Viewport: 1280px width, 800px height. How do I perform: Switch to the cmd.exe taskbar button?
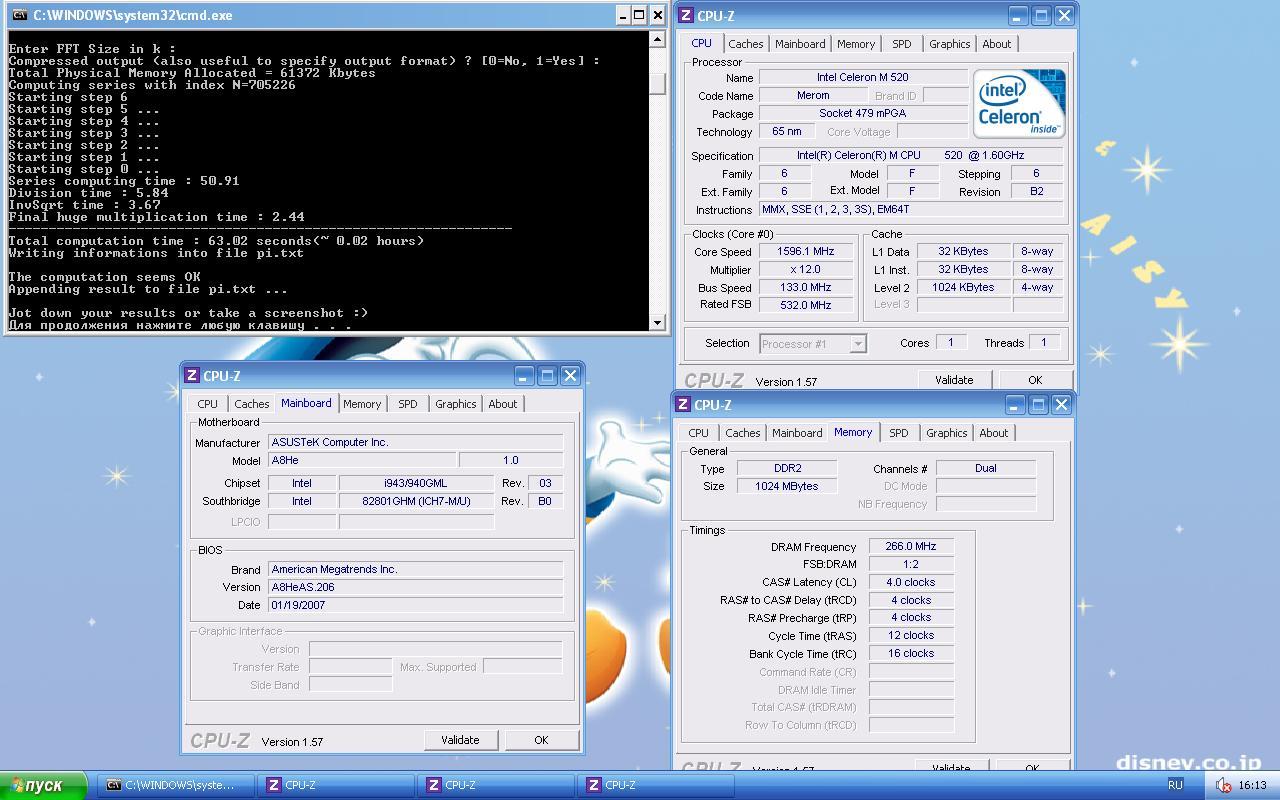175,785
